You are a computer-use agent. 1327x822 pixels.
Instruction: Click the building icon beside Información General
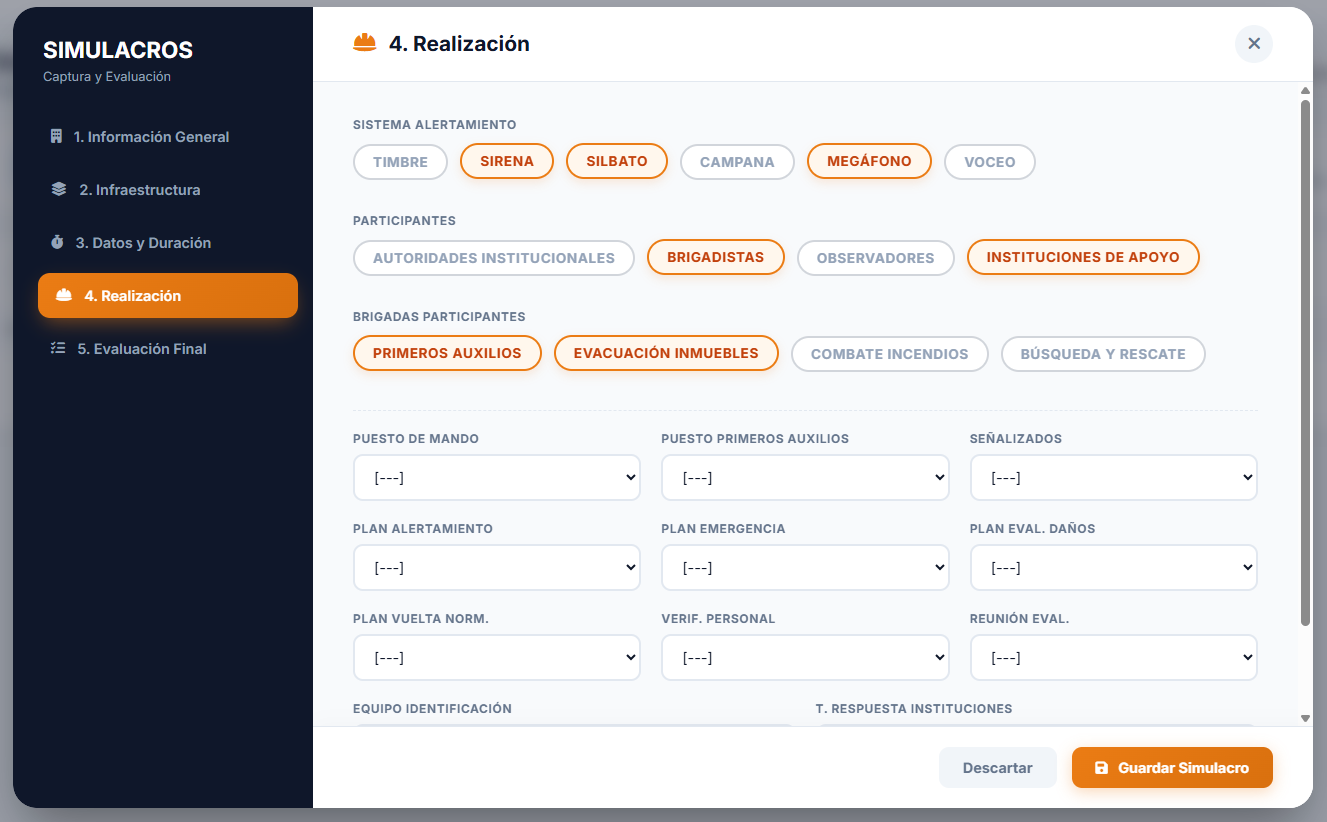pos(56,137)
